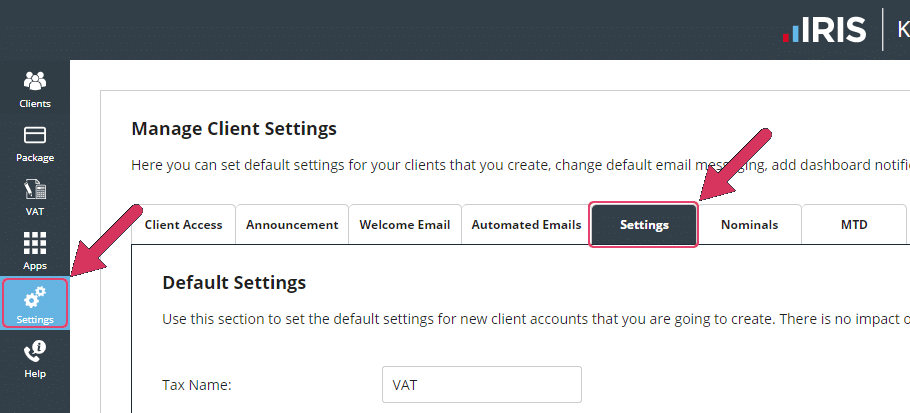
Task: Open the Announcement tab
Action: [x=292, y=225]
